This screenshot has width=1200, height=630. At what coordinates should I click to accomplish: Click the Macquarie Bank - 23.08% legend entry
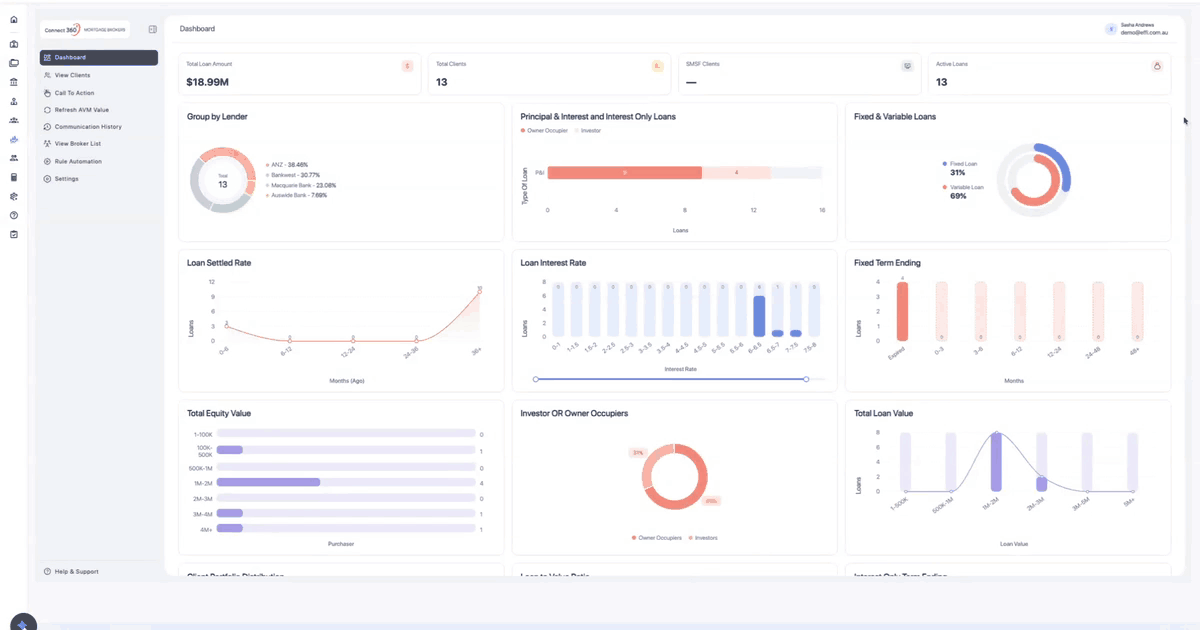coord(301,185)
